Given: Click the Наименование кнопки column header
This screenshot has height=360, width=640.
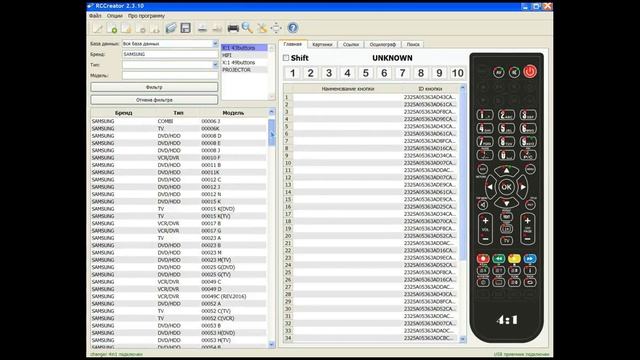Looking at the screenshot, I should tap(348, 89).
